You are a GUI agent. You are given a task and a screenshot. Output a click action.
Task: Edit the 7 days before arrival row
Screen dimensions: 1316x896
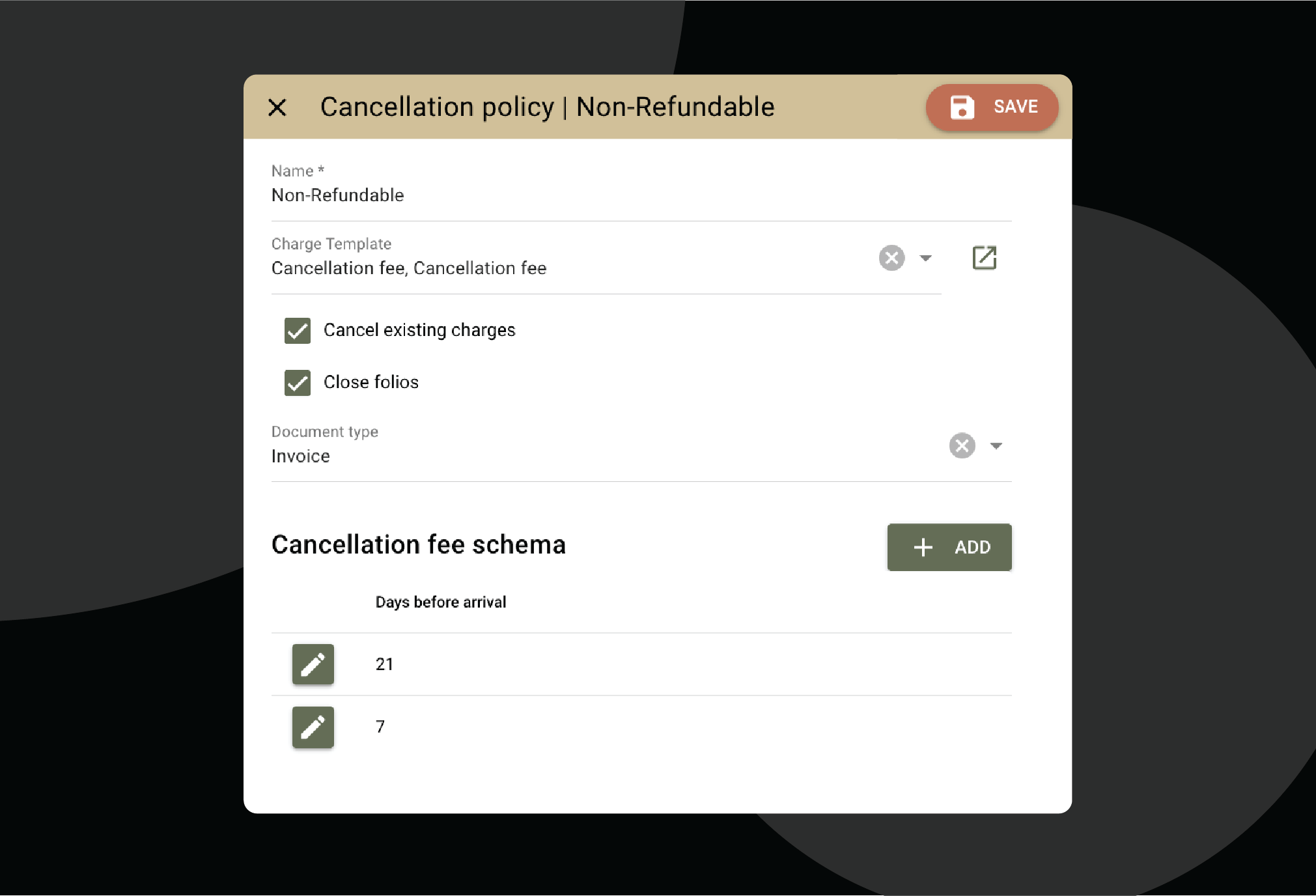click(x=313, y=727)
